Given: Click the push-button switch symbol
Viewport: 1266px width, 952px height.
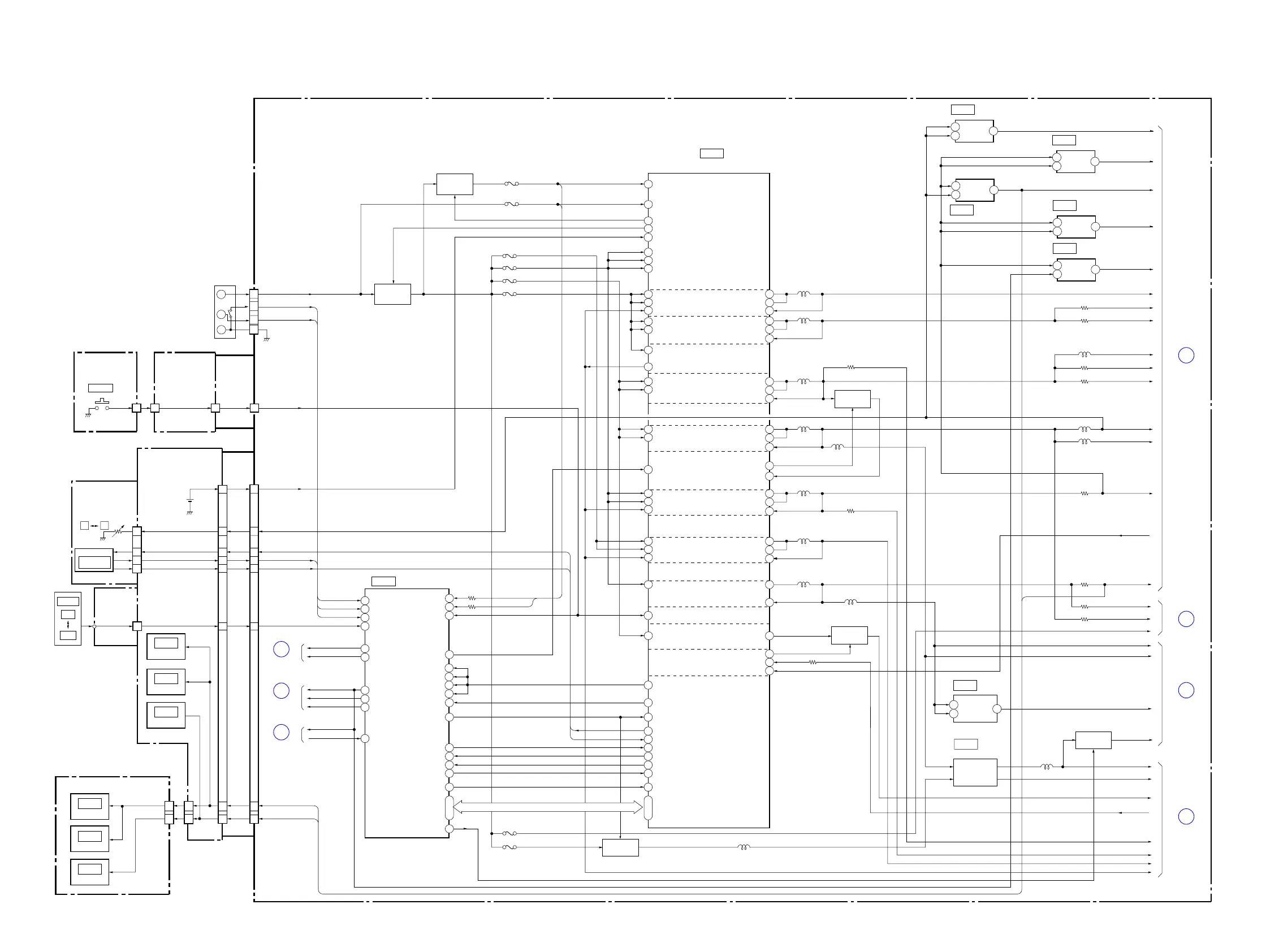Looking at the screenshot, I should pyautogui.click(x=102, y=404).
